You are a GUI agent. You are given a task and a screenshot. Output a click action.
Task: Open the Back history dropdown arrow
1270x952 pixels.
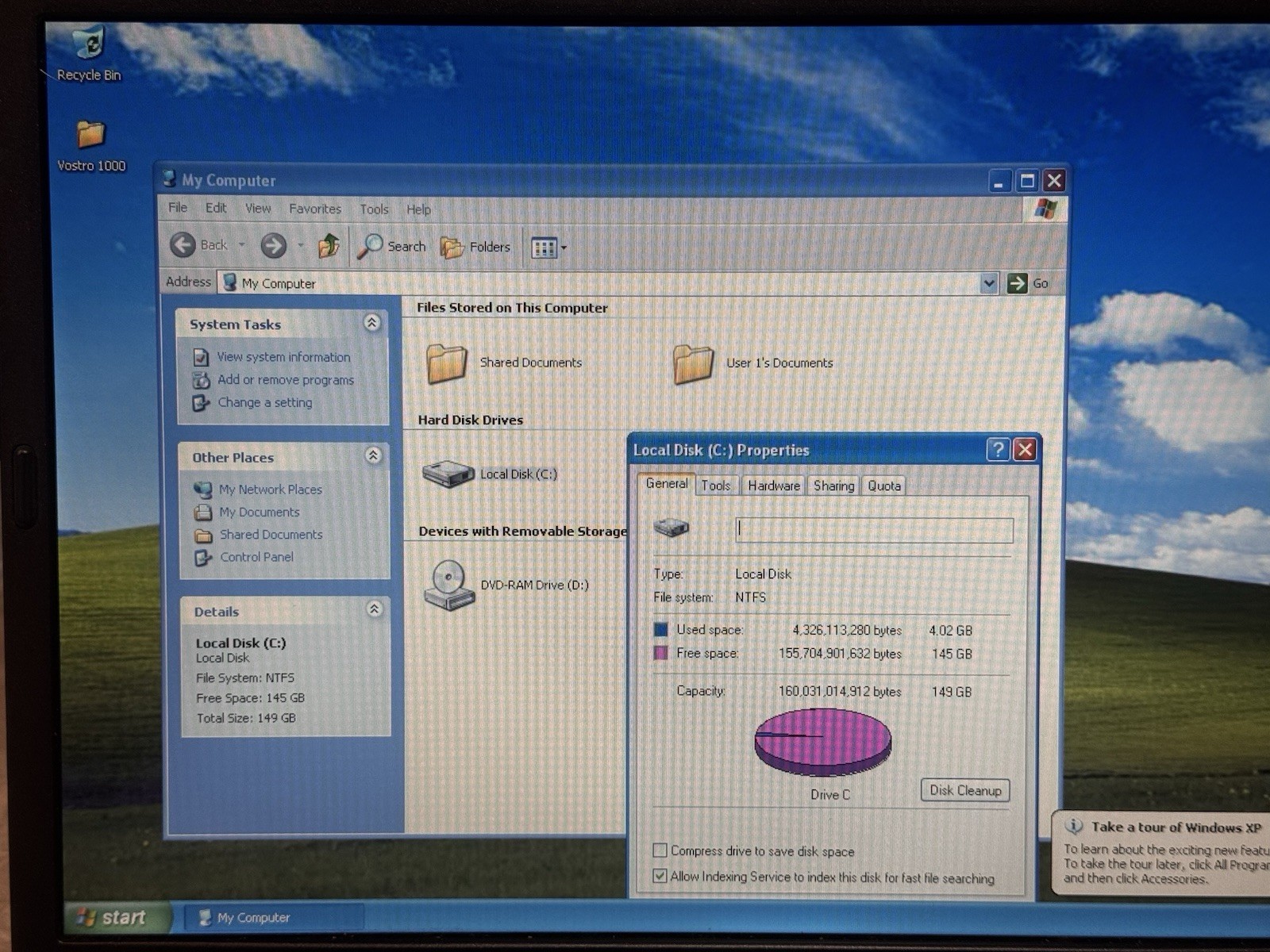[x=241, y=245]
